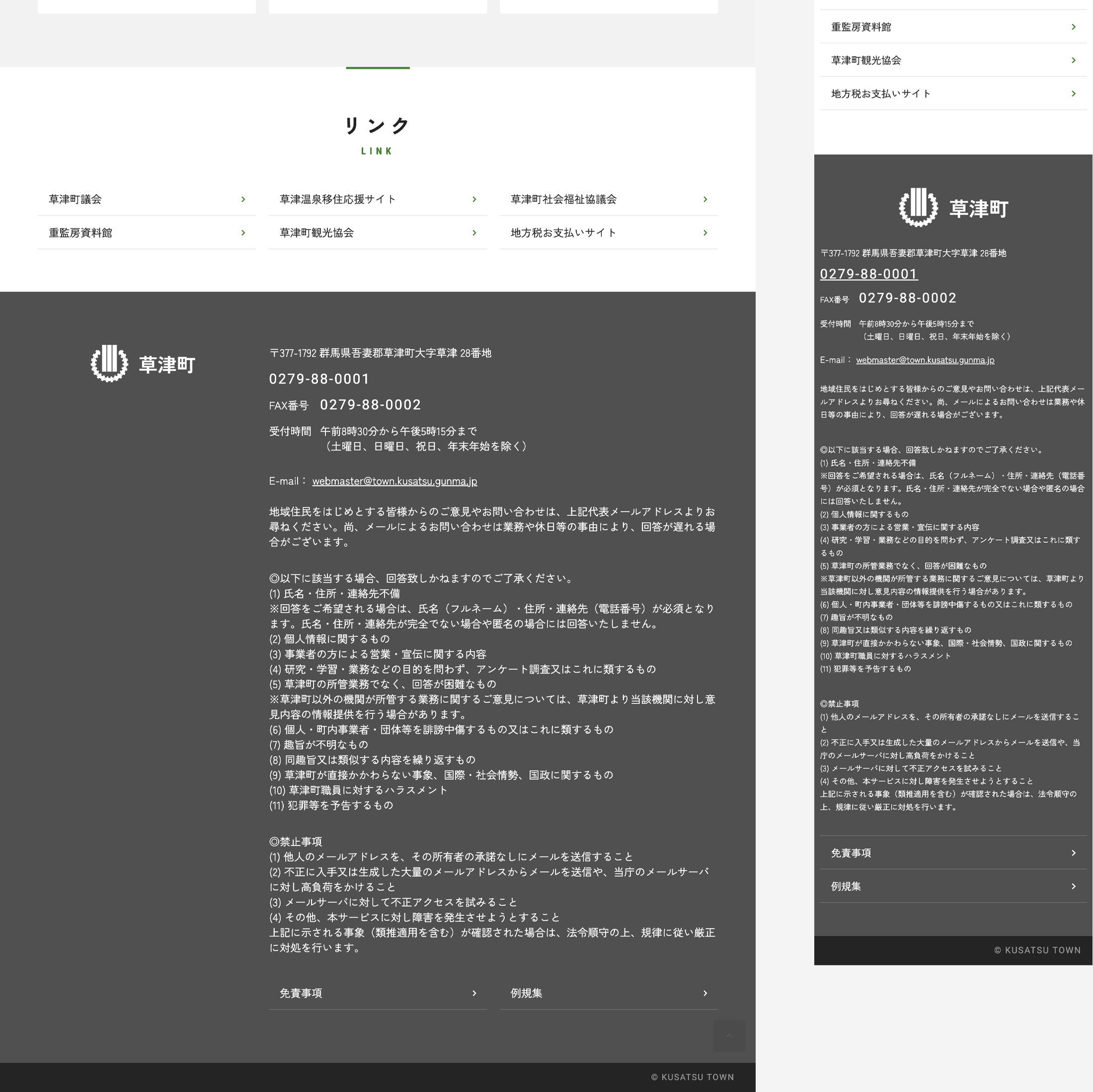Open 地方税お支払いサイト in the left link grid
Viewport: 1093px width, 1092px height.
[563, 233]
